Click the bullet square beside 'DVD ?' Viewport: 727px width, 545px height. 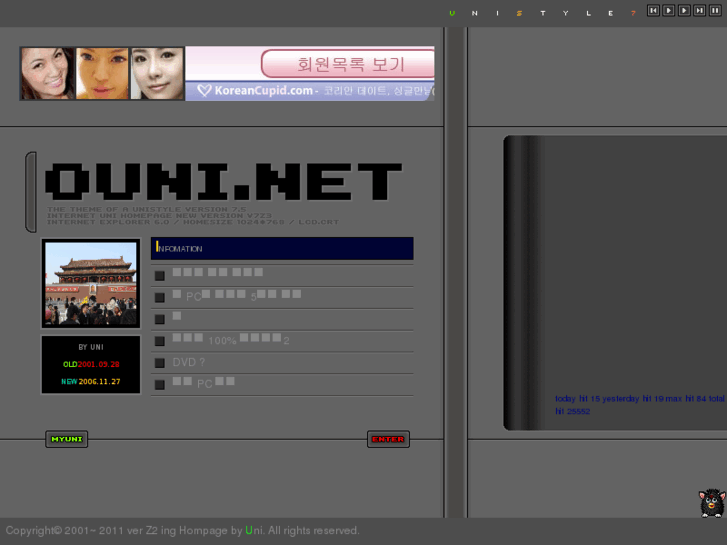pyautogui.click(x=159, y=363)
